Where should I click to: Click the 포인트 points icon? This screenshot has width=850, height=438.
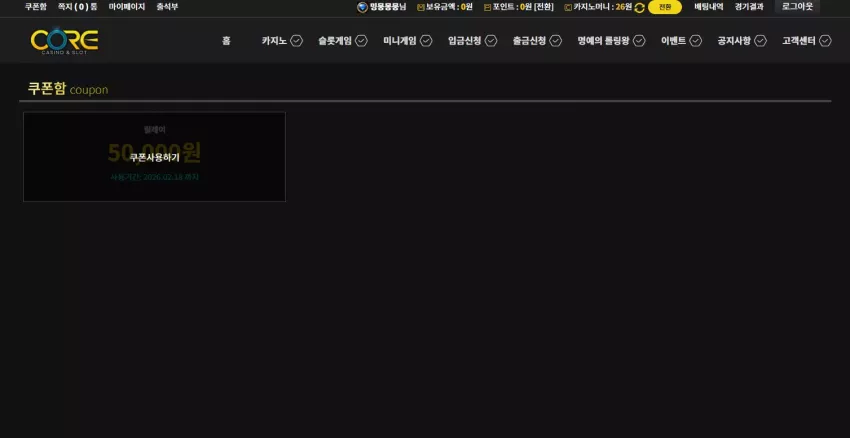coord(487,8)
